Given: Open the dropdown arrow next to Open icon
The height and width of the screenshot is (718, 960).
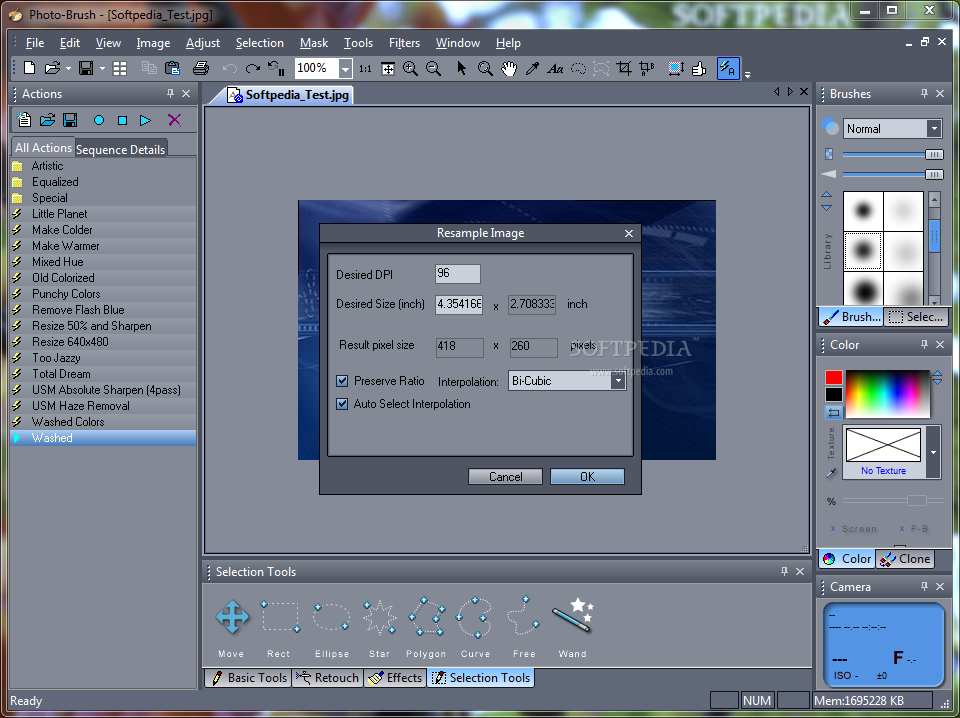Looking at the screenshot, I should 68,69.
